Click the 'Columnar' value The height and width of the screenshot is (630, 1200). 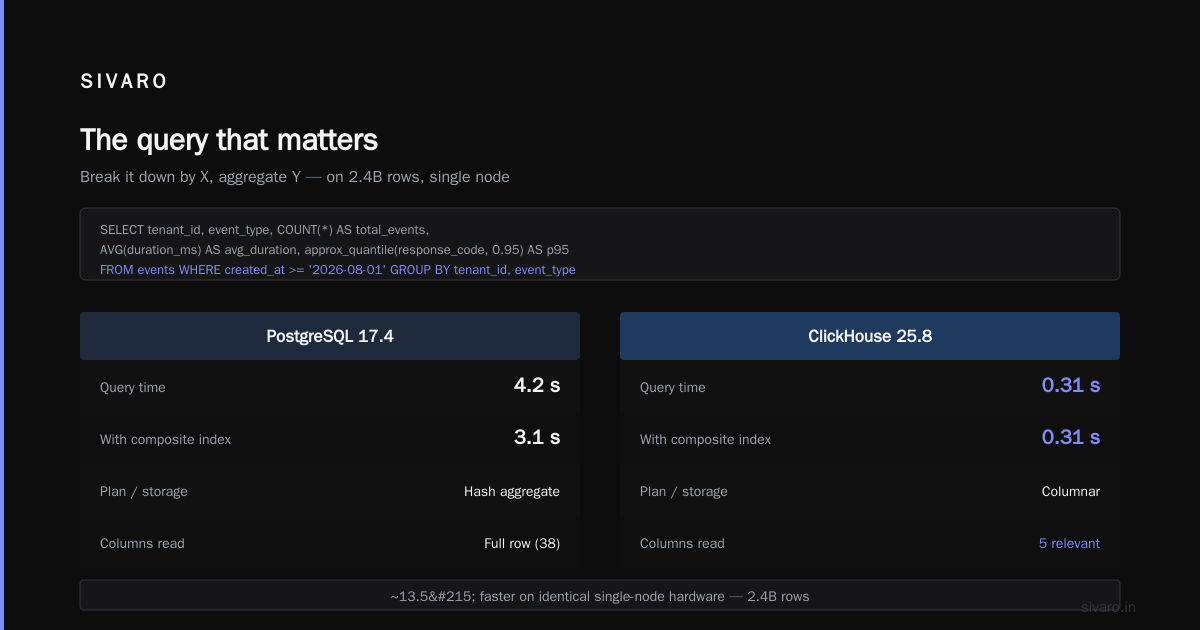point(1071,492)
